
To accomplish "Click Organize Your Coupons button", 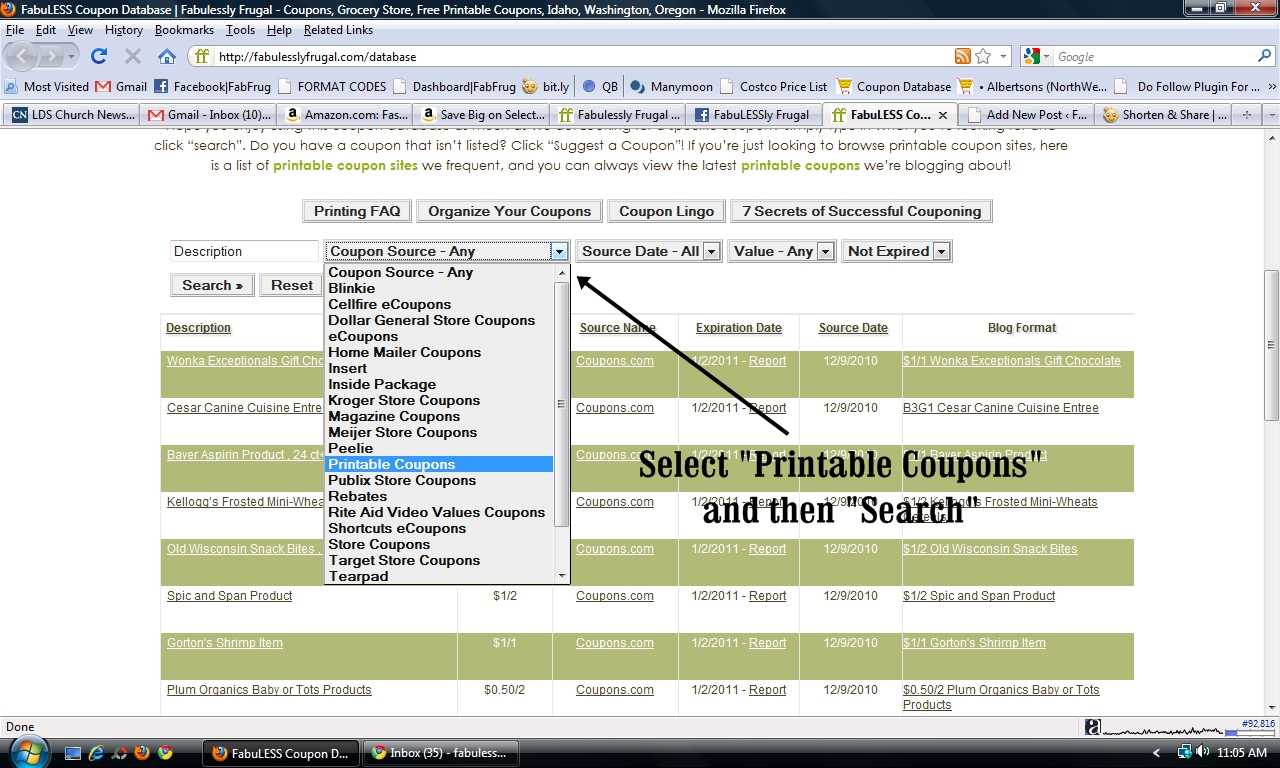I will 510,211.
